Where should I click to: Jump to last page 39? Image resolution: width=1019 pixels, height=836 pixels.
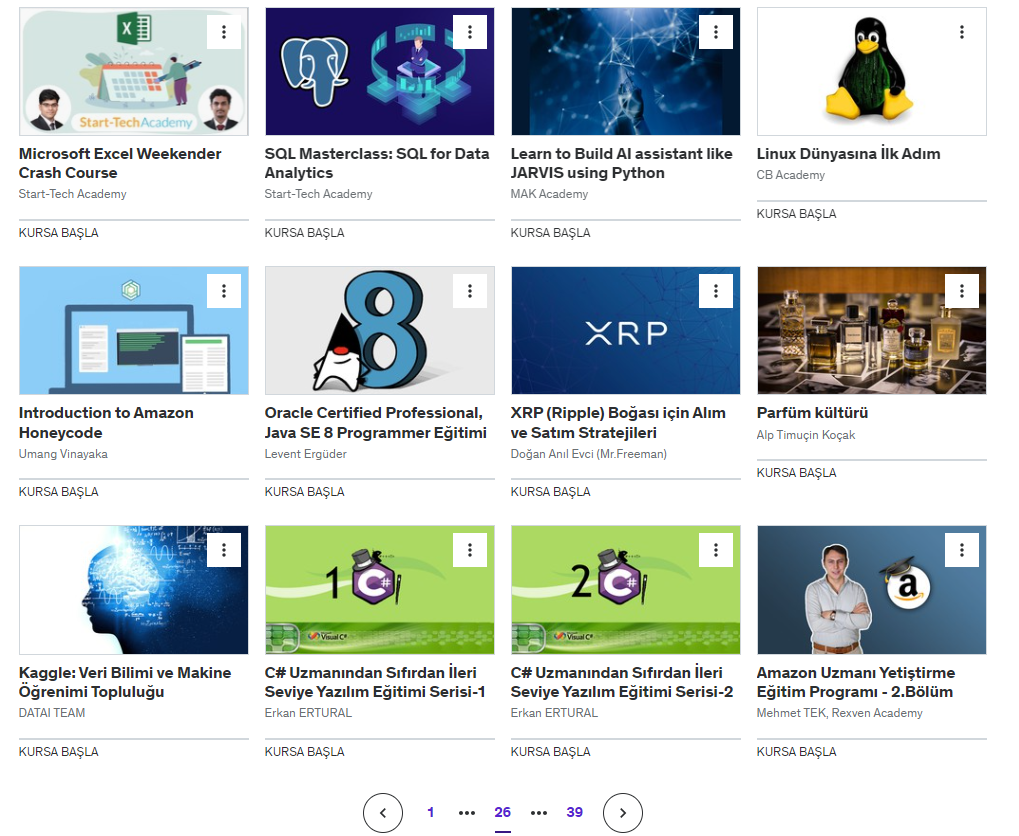point(574,812)
